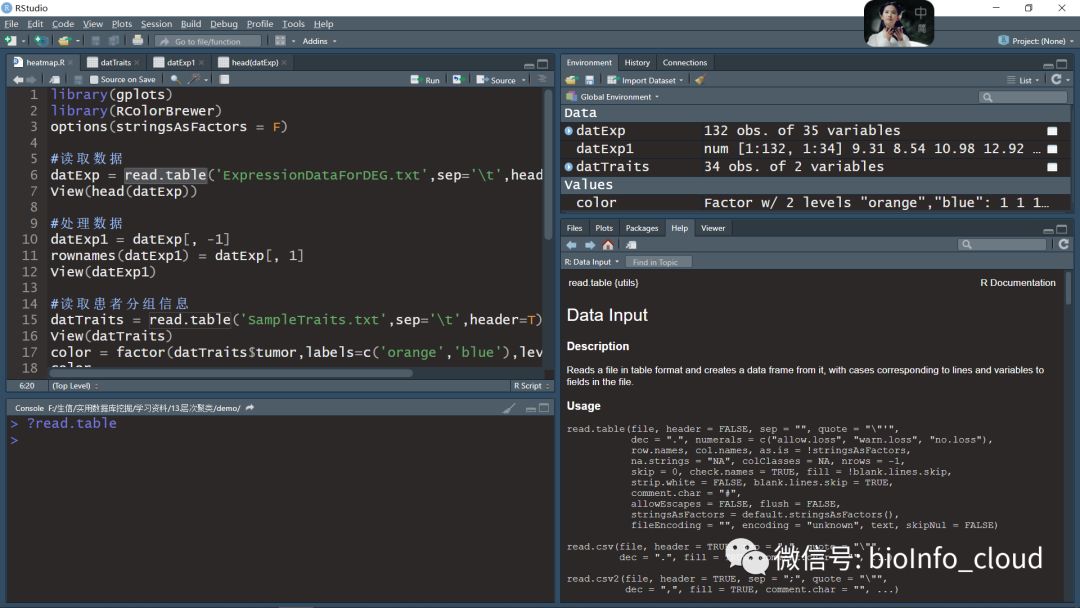Maximize the Console pane
Screen dimensions: 1080x608
[x=544, y=408]
